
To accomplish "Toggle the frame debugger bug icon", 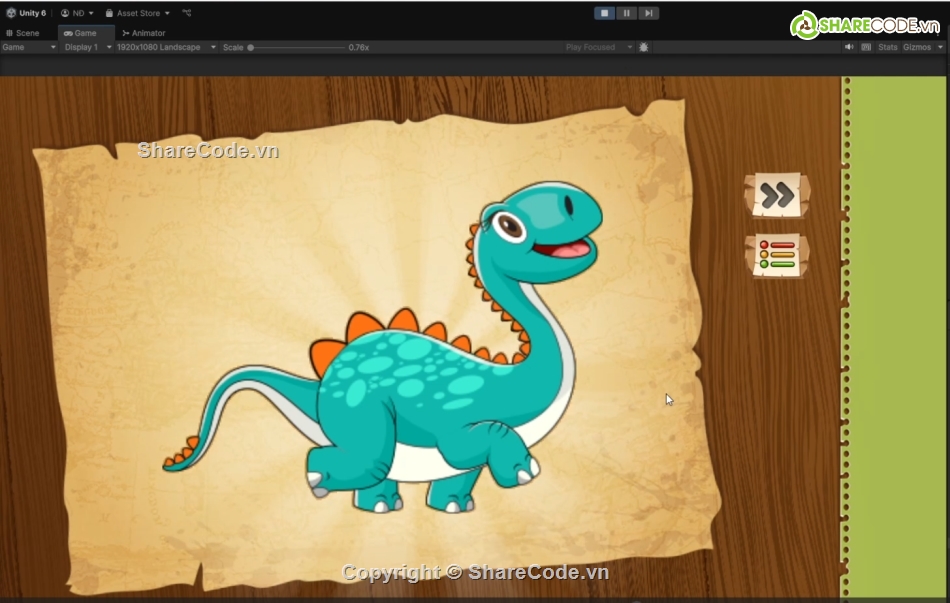I will [x=643, y=47].
